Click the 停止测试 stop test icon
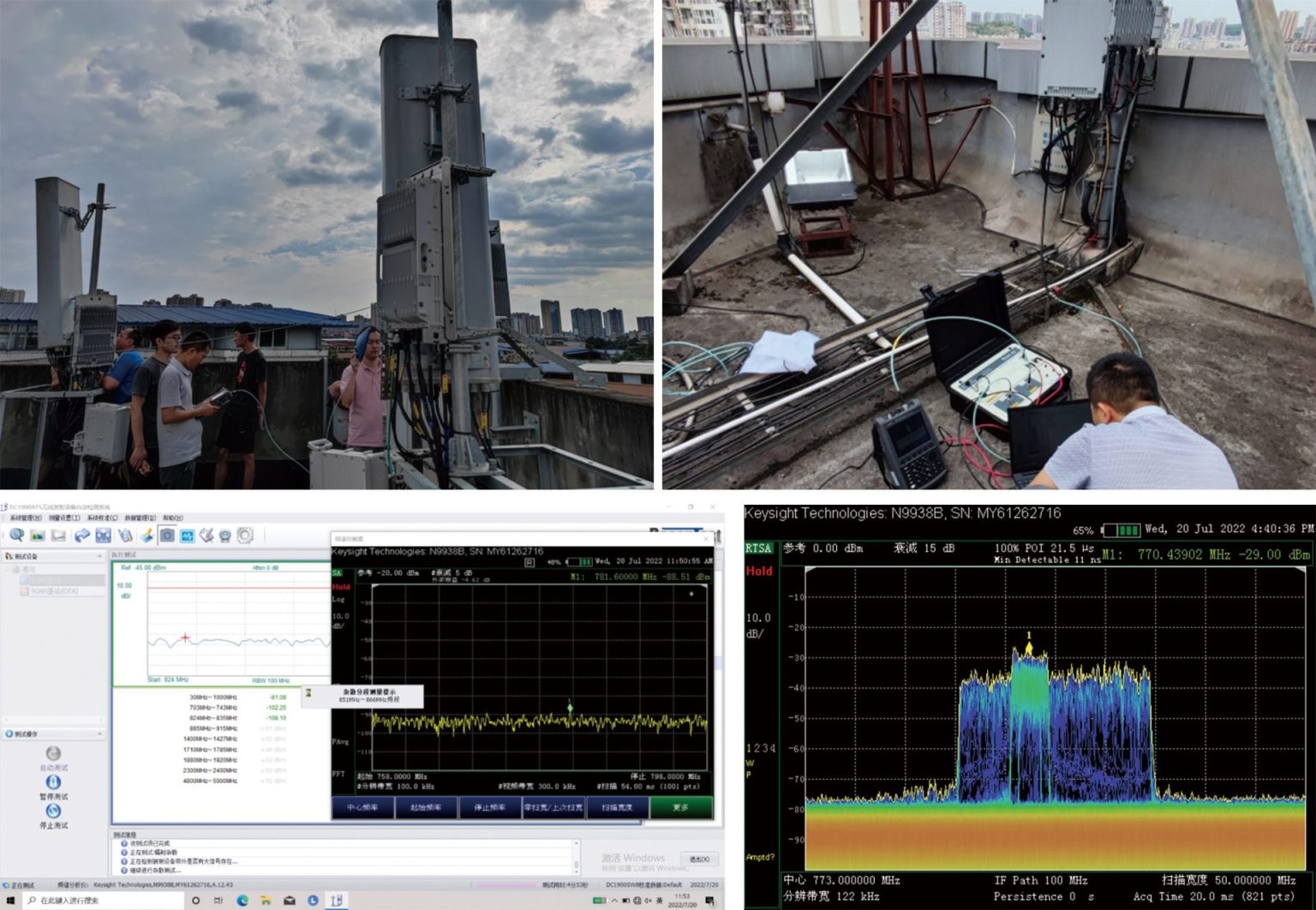 54,811
